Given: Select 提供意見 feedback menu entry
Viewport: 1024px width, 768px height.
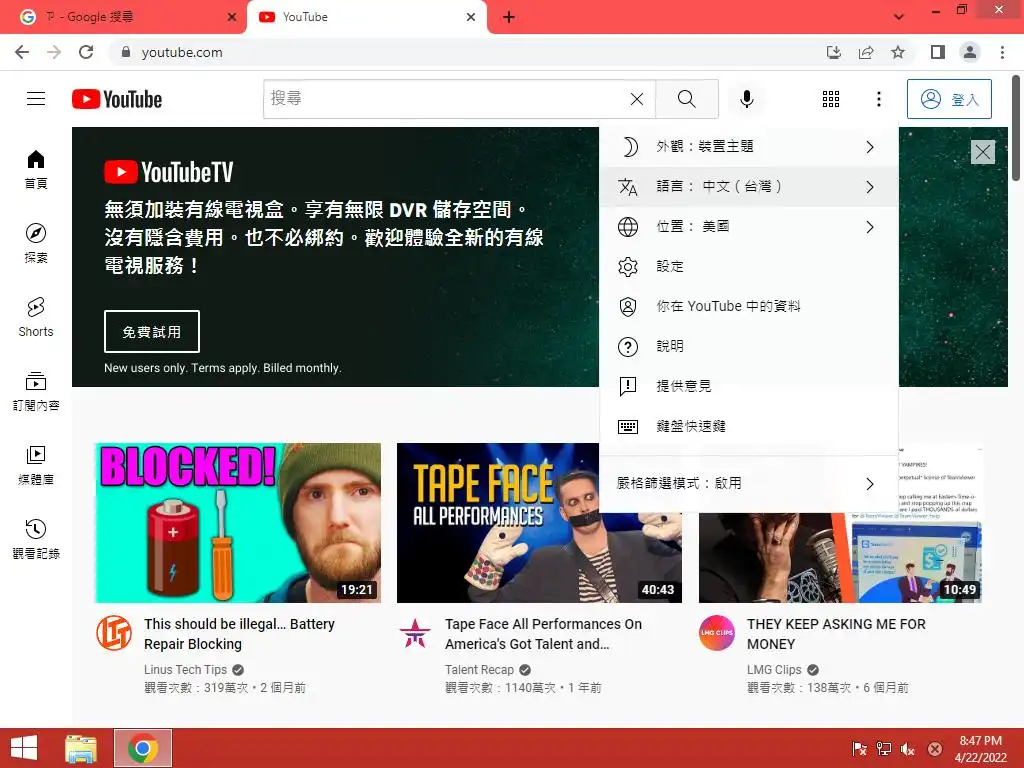Looking at the screenshot, I should pyautogui.click(x=748, y=386).
